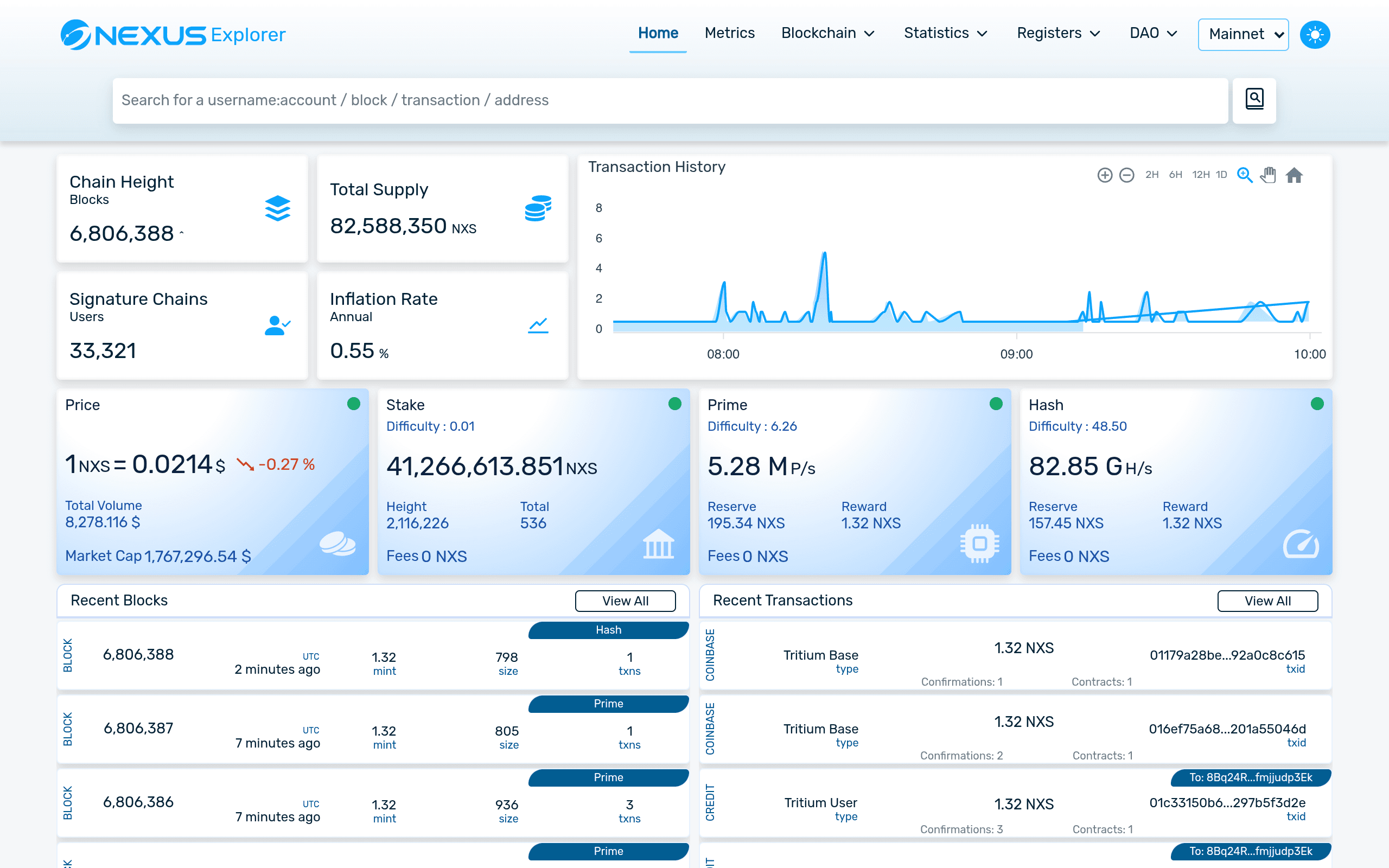This screenshot has width=1389, height=868.
Task: Select the 12H chart range
Action: pyautogui.click(x=1201, y=175)
